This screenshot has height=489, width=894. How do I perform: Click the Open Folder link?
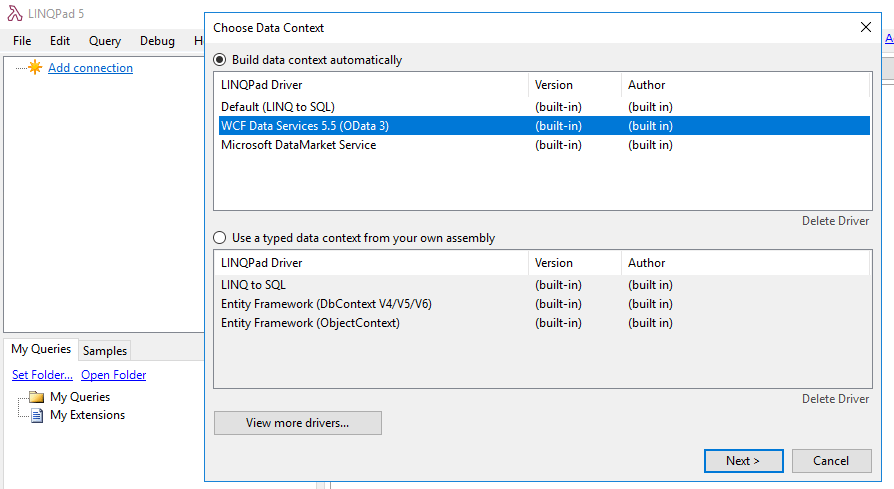pyautogui.click(x=113, y=375)
